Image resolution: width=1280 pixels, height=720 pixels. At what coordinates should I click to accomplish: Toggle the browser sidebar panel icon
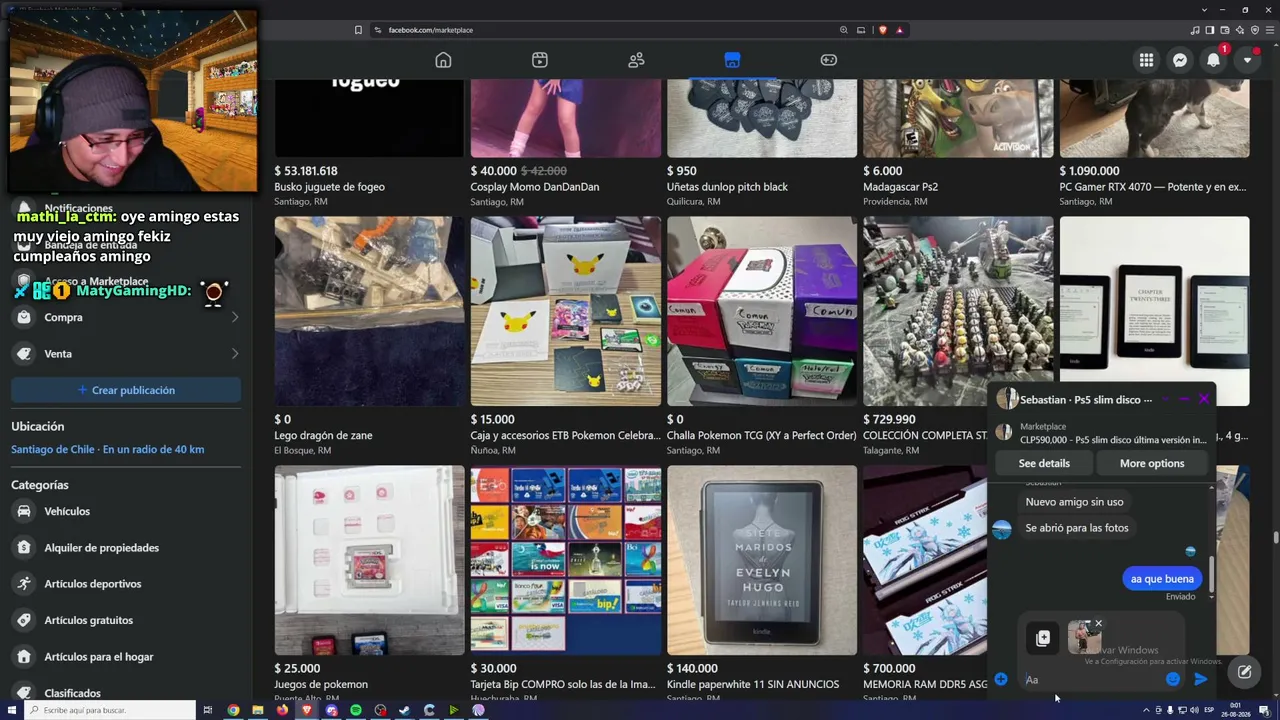[x=1210, y=30]
